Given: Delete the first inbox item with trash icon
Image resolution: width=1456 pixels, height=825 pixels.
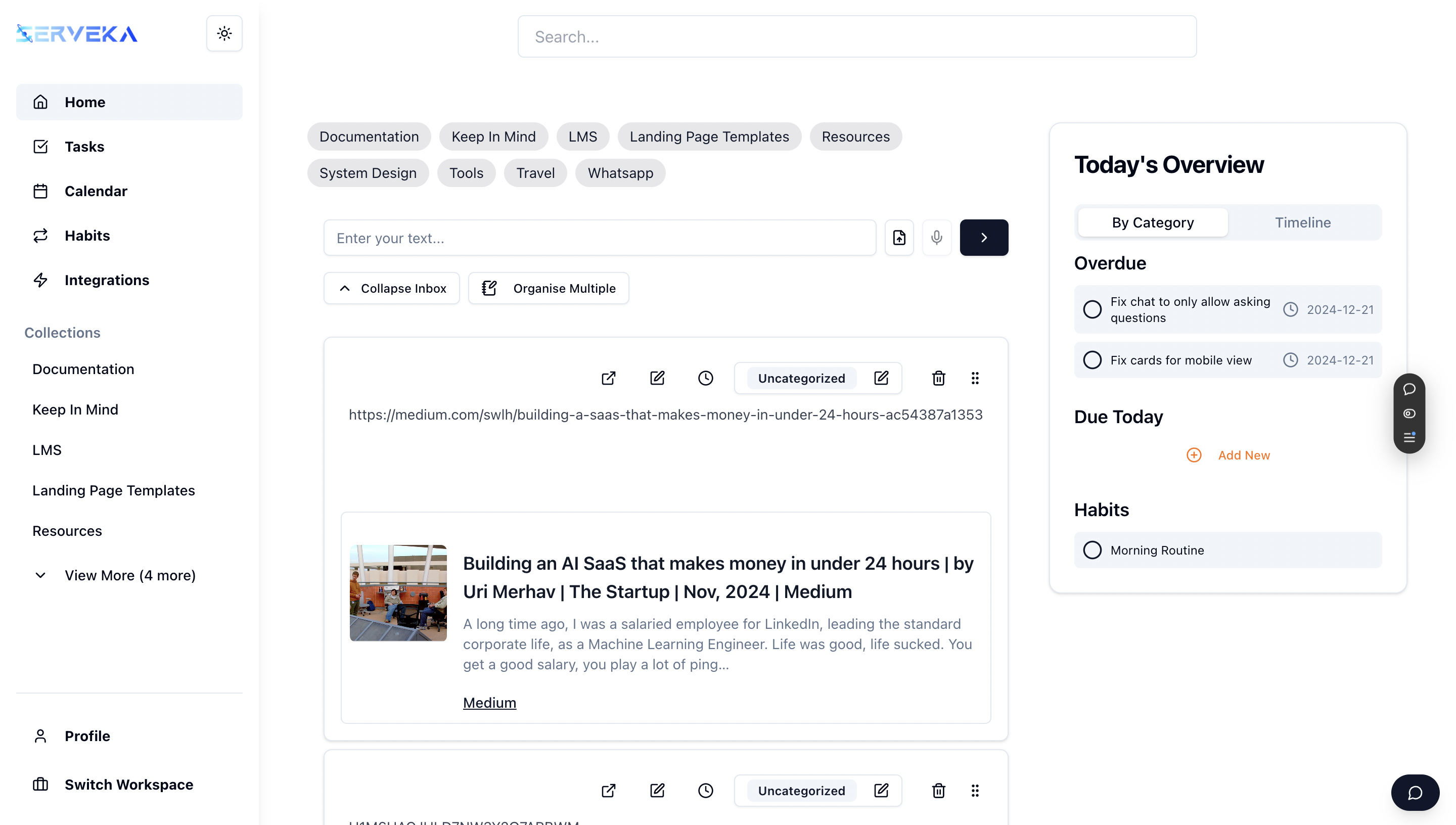Looking at the screenshot, I should click(x=938, y=378).
